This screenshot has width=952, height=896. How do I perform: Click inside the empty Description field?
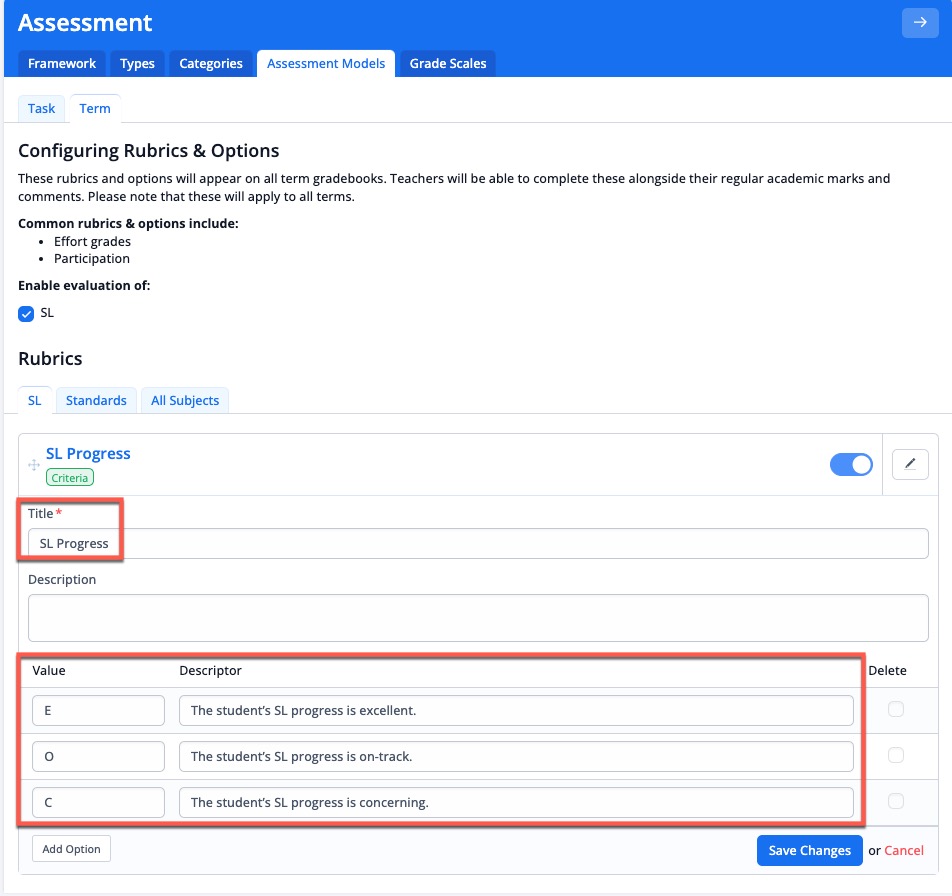click(x=478, y=617)
